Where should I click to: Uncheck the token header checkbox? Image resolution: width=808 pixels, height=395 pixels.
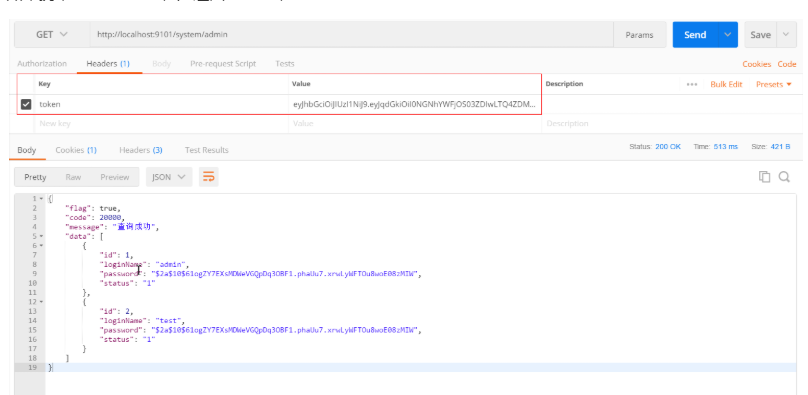pyautogui.click(x=26, y=105)
